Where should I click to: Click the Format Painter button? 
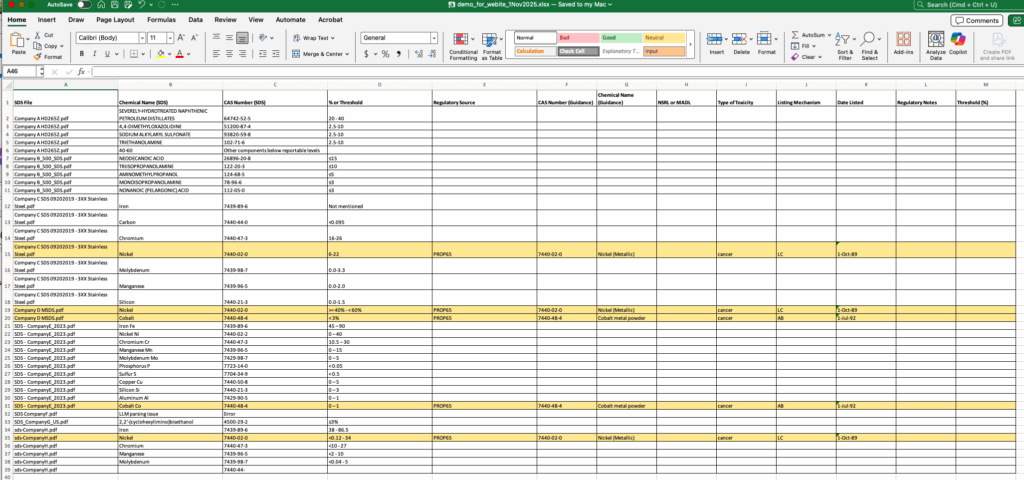tap(48, 57)
